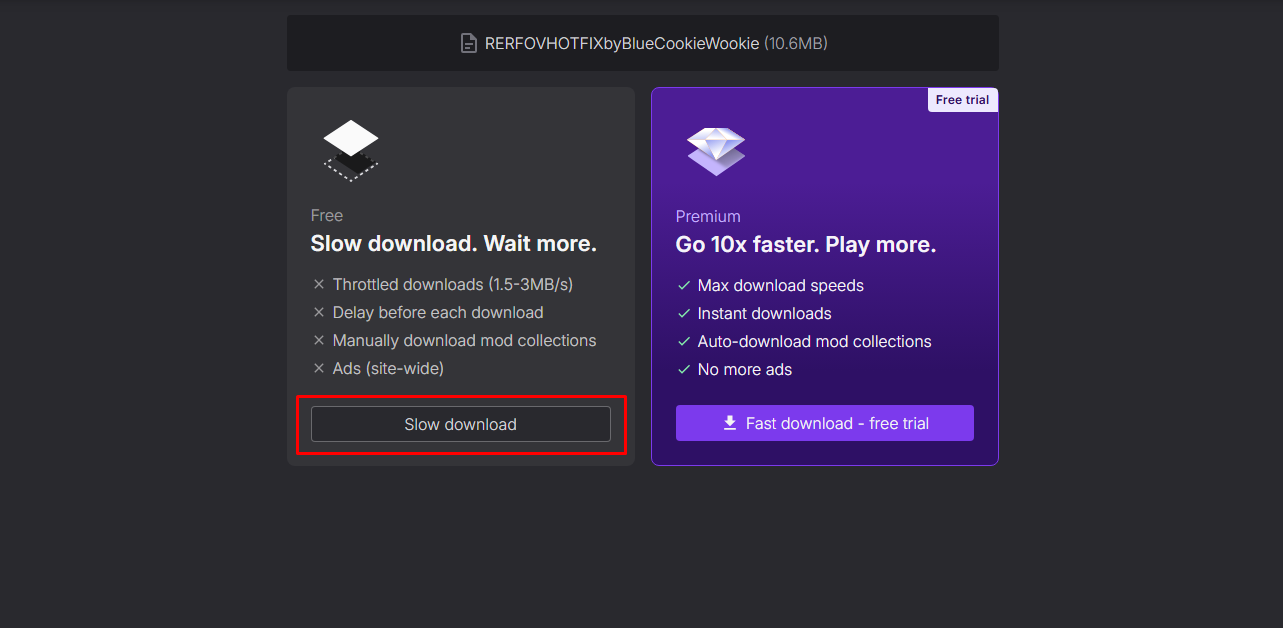This screenshot has height=628, width=1283.
Task: Click the file document icon beside the filename
Action: tap(468, 43)
